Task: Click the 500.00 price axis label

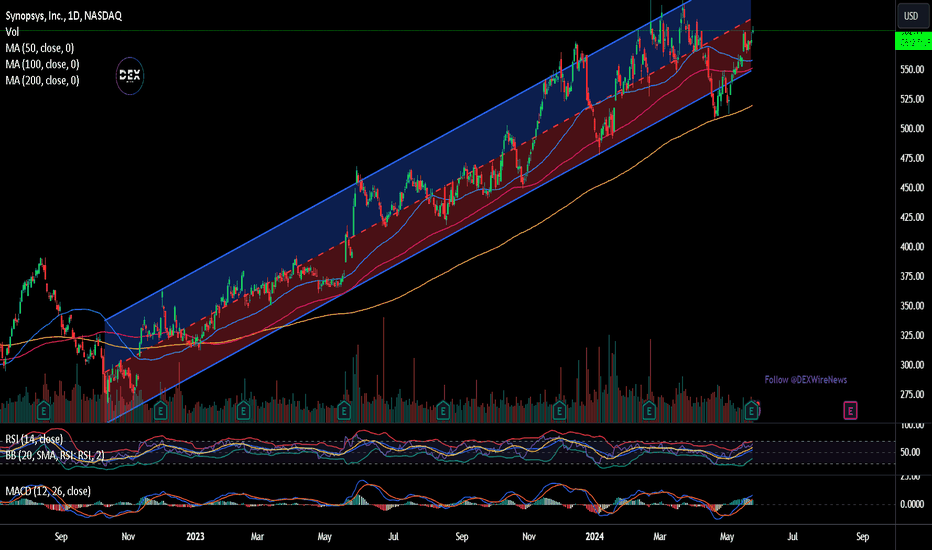Action: click(x=912, y=128)
